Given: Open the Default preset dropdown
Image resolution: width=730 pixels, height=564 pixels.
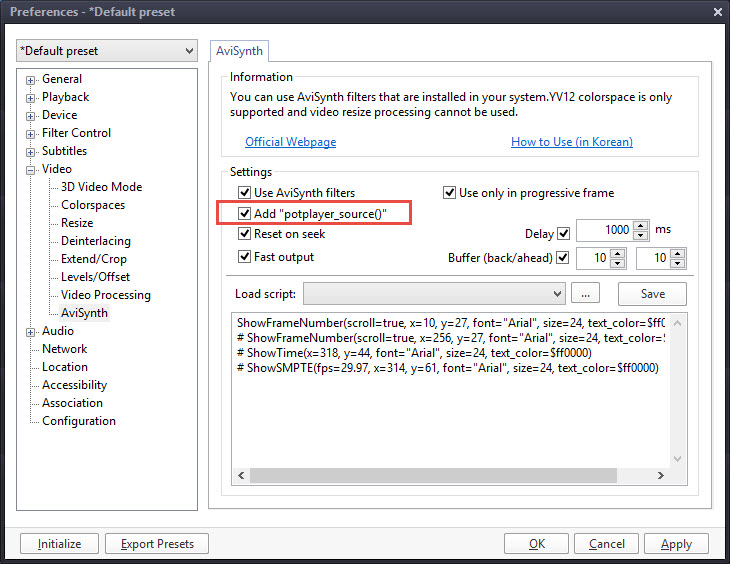Looking at the screenshot, I should point(107,51).
